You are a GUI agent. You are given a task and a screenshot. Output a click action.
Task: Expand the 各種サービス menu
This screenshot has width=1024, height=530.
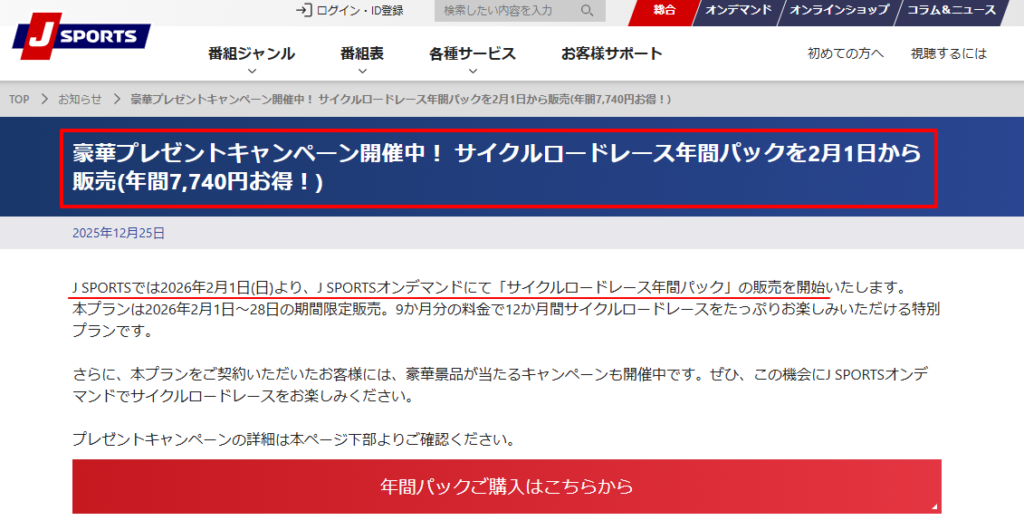tap(472, 54)
